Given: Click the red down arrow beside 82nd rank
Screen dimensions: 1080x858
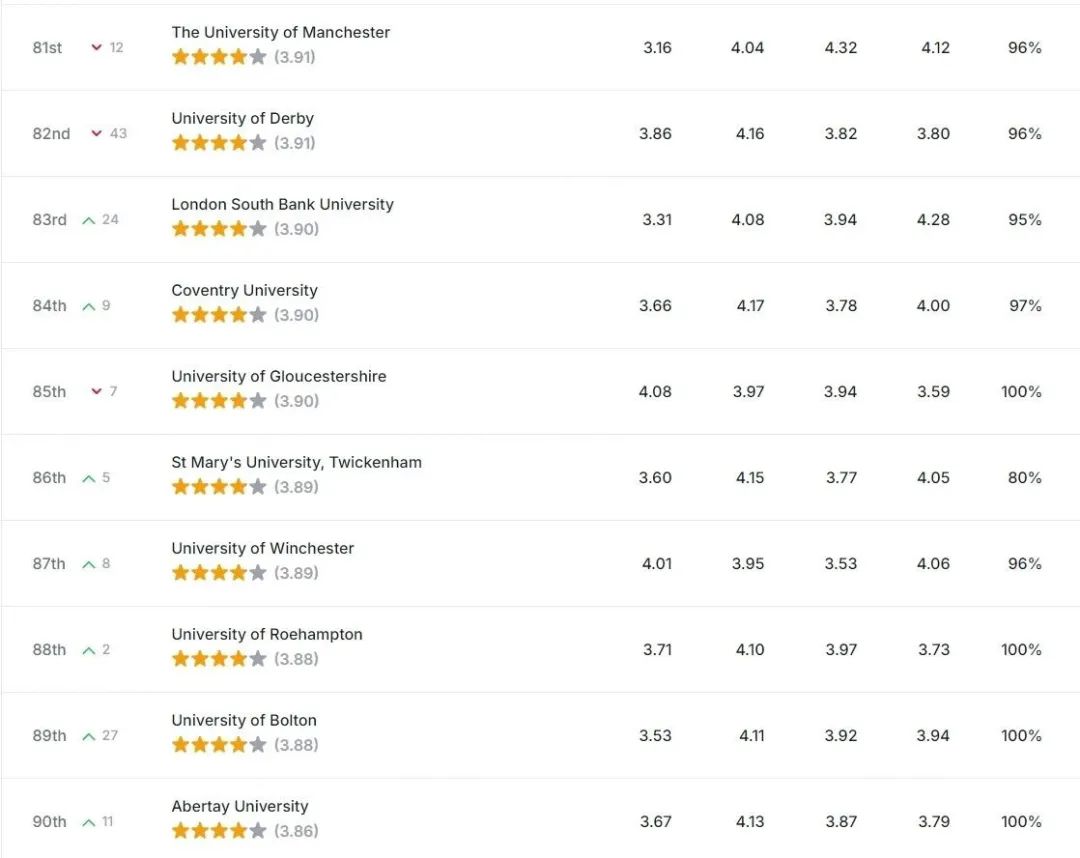Looking at the screenshot, I should click(96, 134).
